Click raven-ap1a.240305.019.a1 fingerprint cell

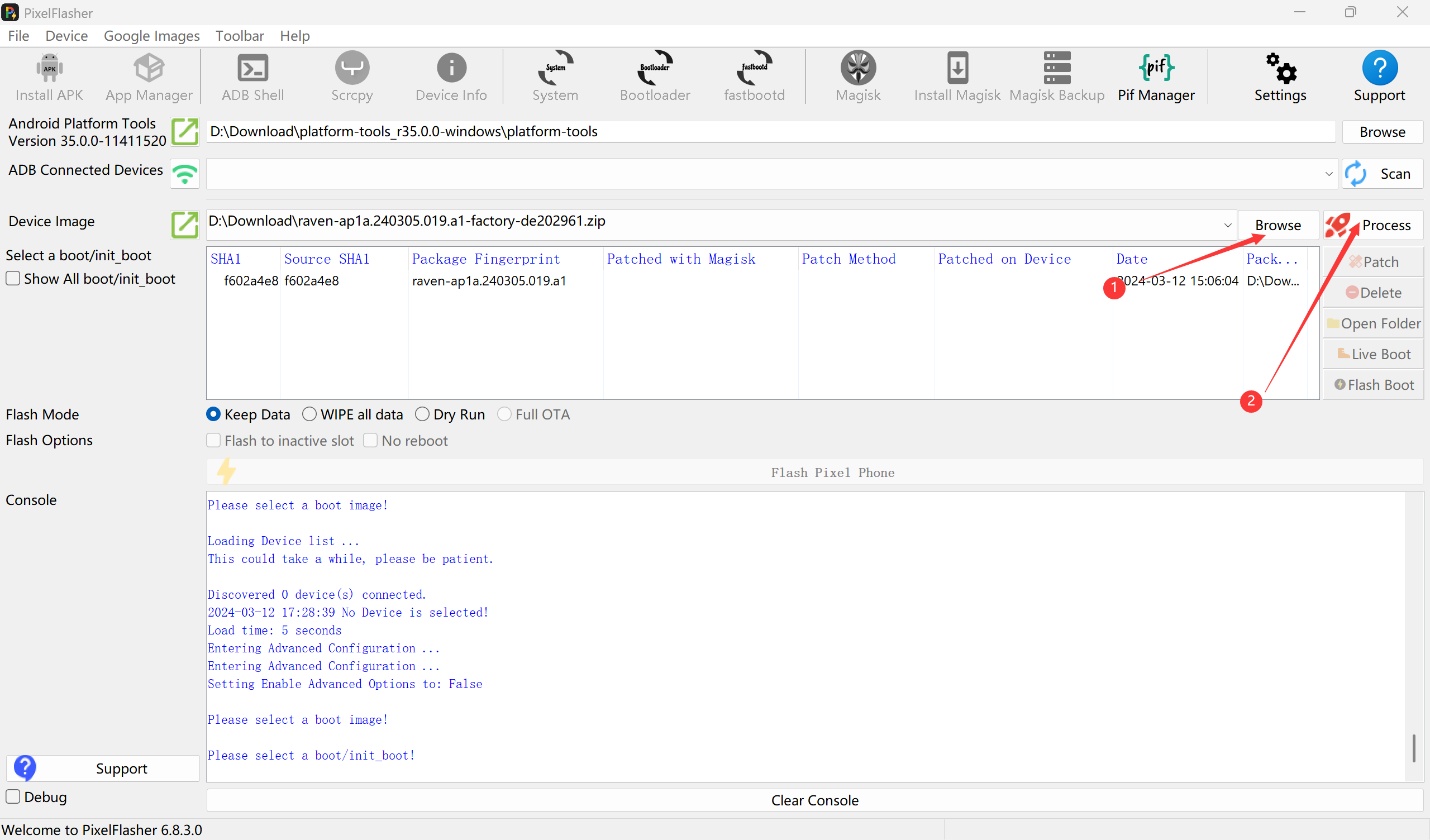point(489,280)
